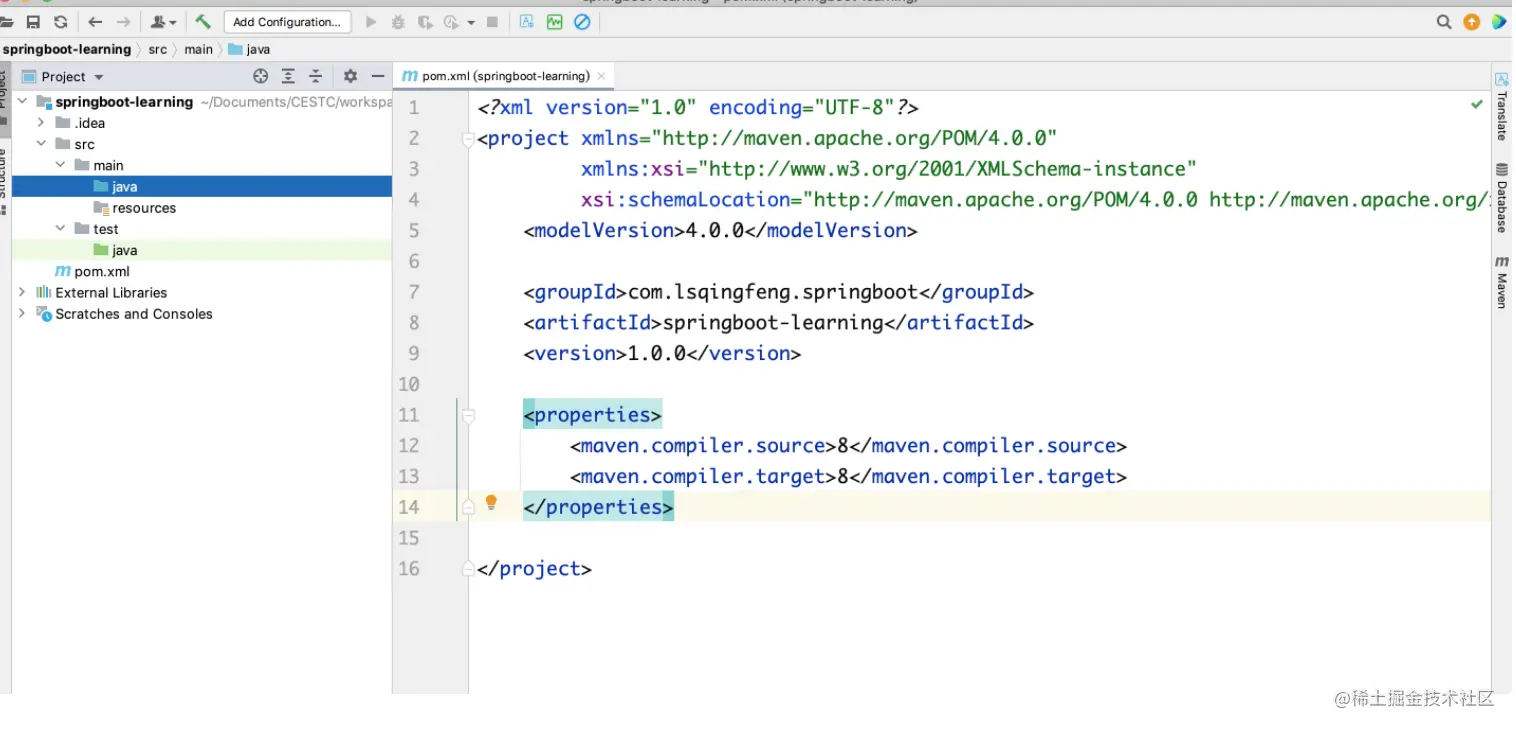Image resolution: width=1516 pixels, height=730 pixels.
Task: Click the Save All toolbar icon
Action: [x=34, y=22]
